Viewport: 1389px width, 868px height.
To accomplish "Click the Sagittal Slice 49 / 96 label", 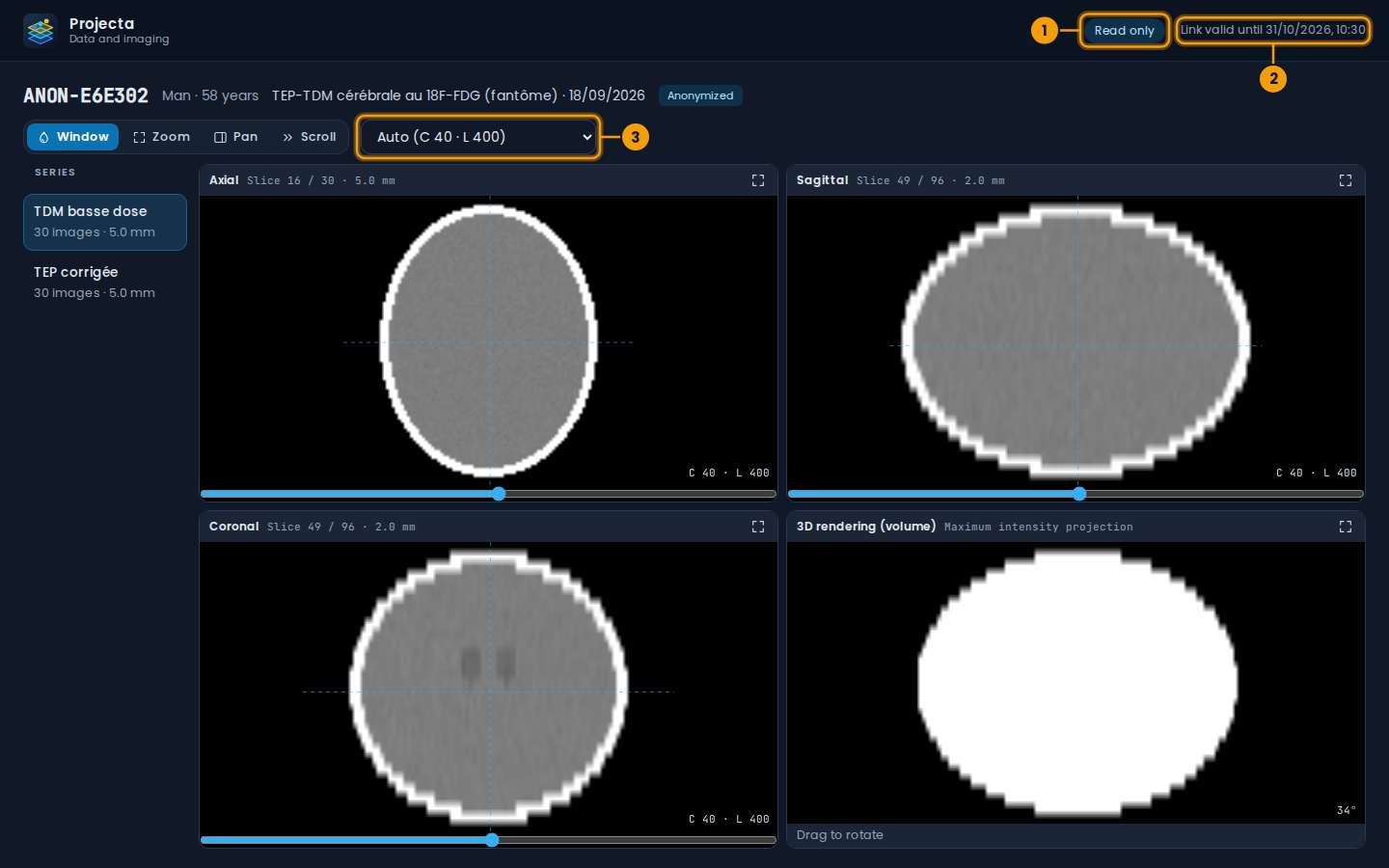I will (x=930, y=180).
